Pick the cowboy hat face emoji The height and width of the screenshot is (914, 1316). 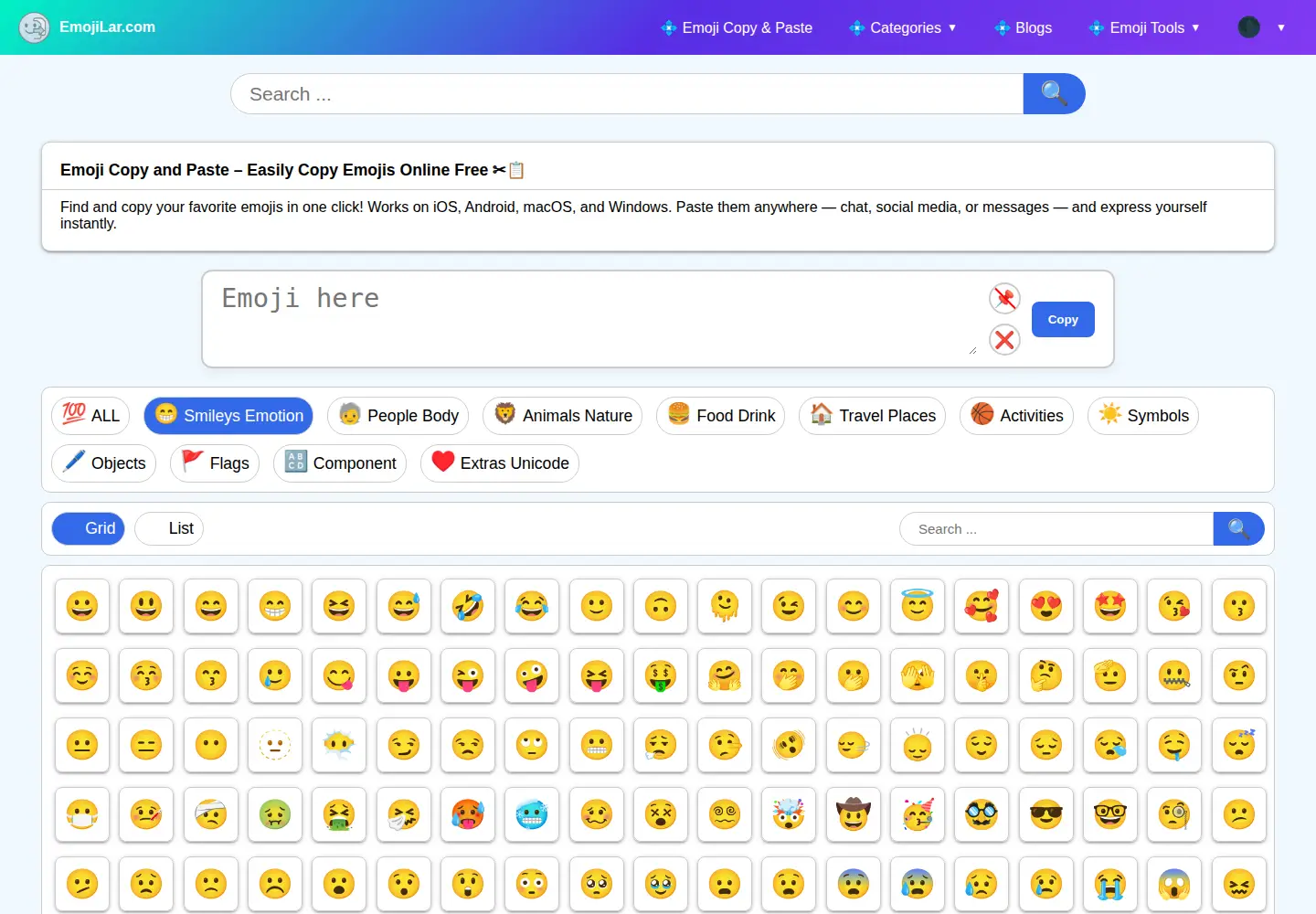click(854, 814)
